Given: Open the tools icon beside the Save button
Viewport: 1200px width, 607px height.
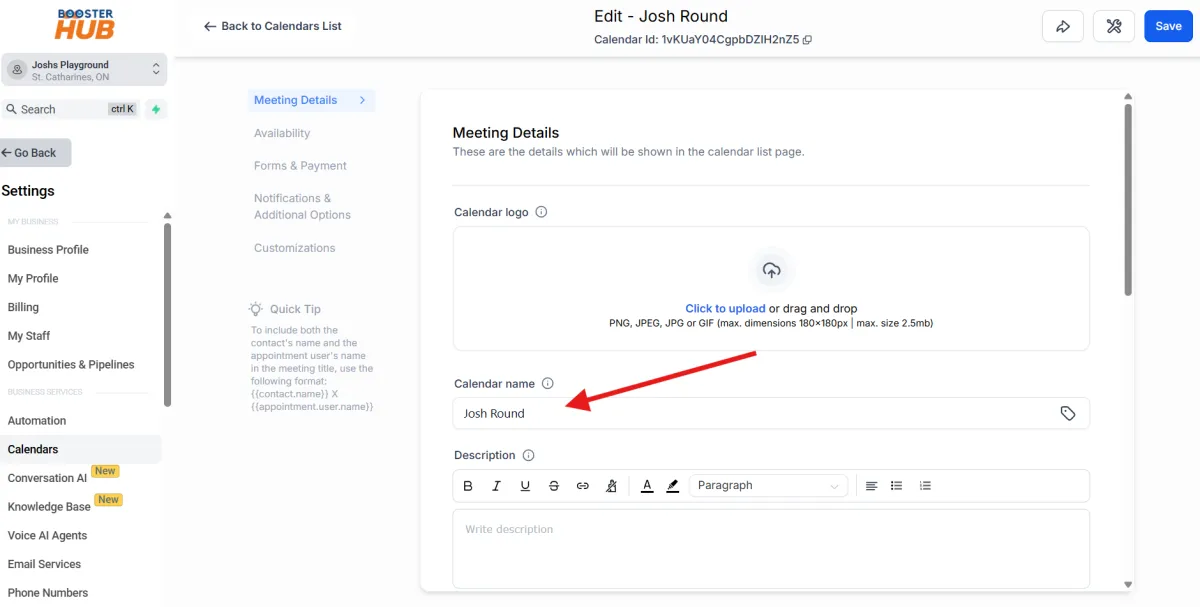Looking at the screenshot, I should 1114,26.
